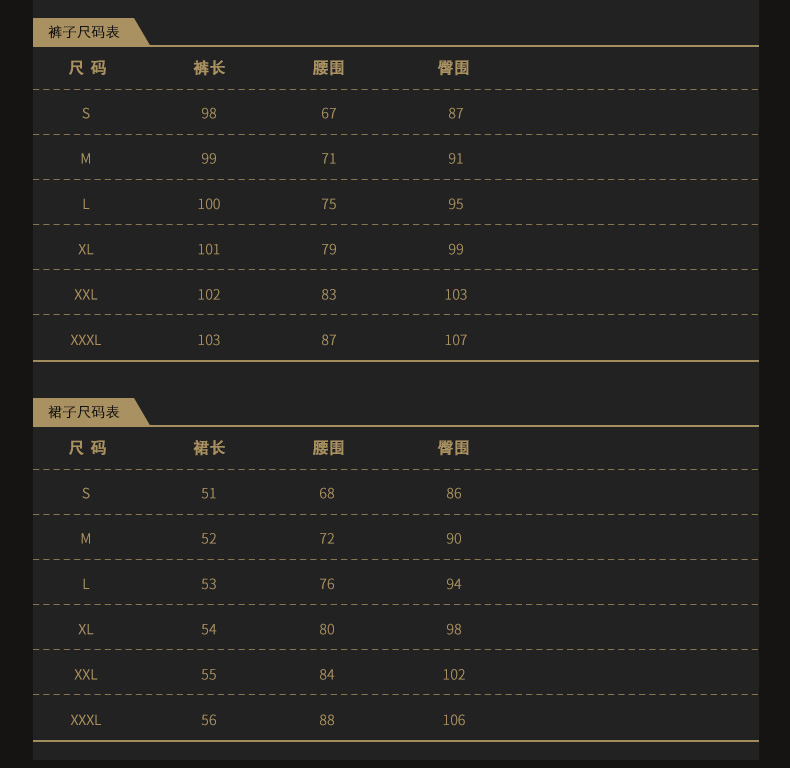This screenshot has width=790, height=768.
Task: Click 腰围 header in skirt table
Action: click(328, 448)
